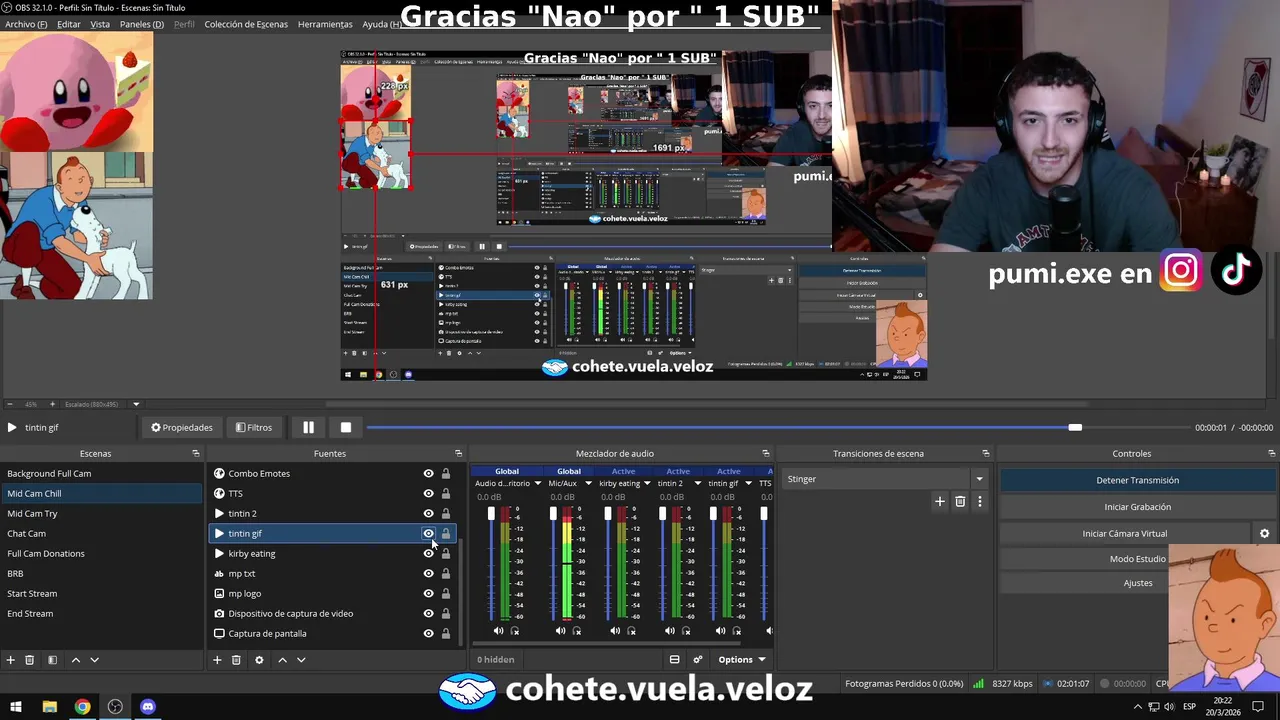Adjust the Mic/Aux volume fader handle
The height and width of the screenshot is (720, 1280).
coord(553,514)
